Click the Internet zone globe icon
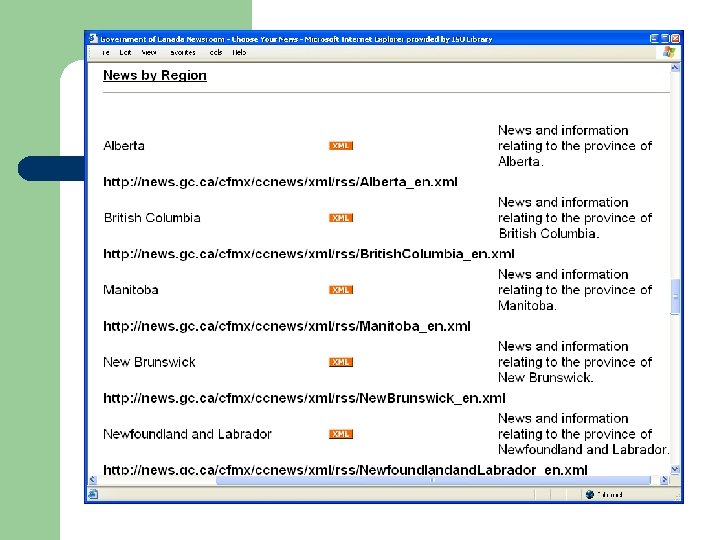 point(590,495)
